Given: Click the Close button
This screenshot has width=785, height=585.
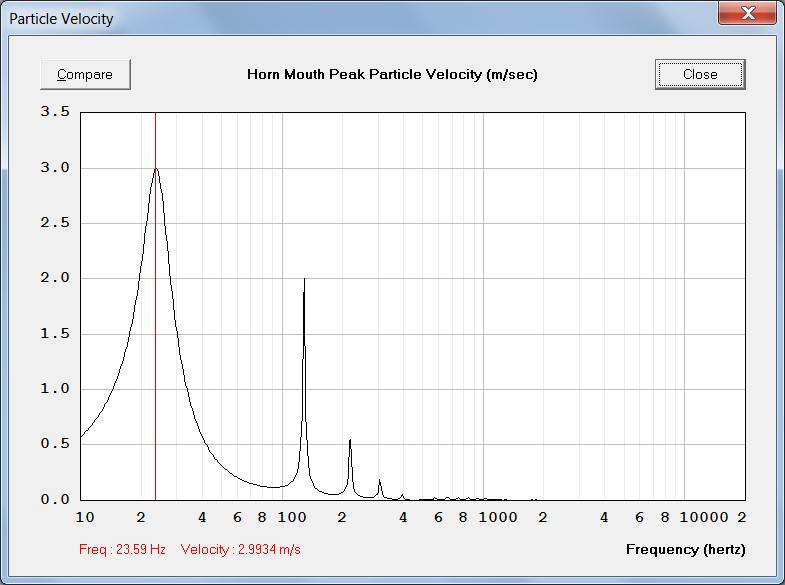Looking at the screenshot, I should [x=700, y=75].
